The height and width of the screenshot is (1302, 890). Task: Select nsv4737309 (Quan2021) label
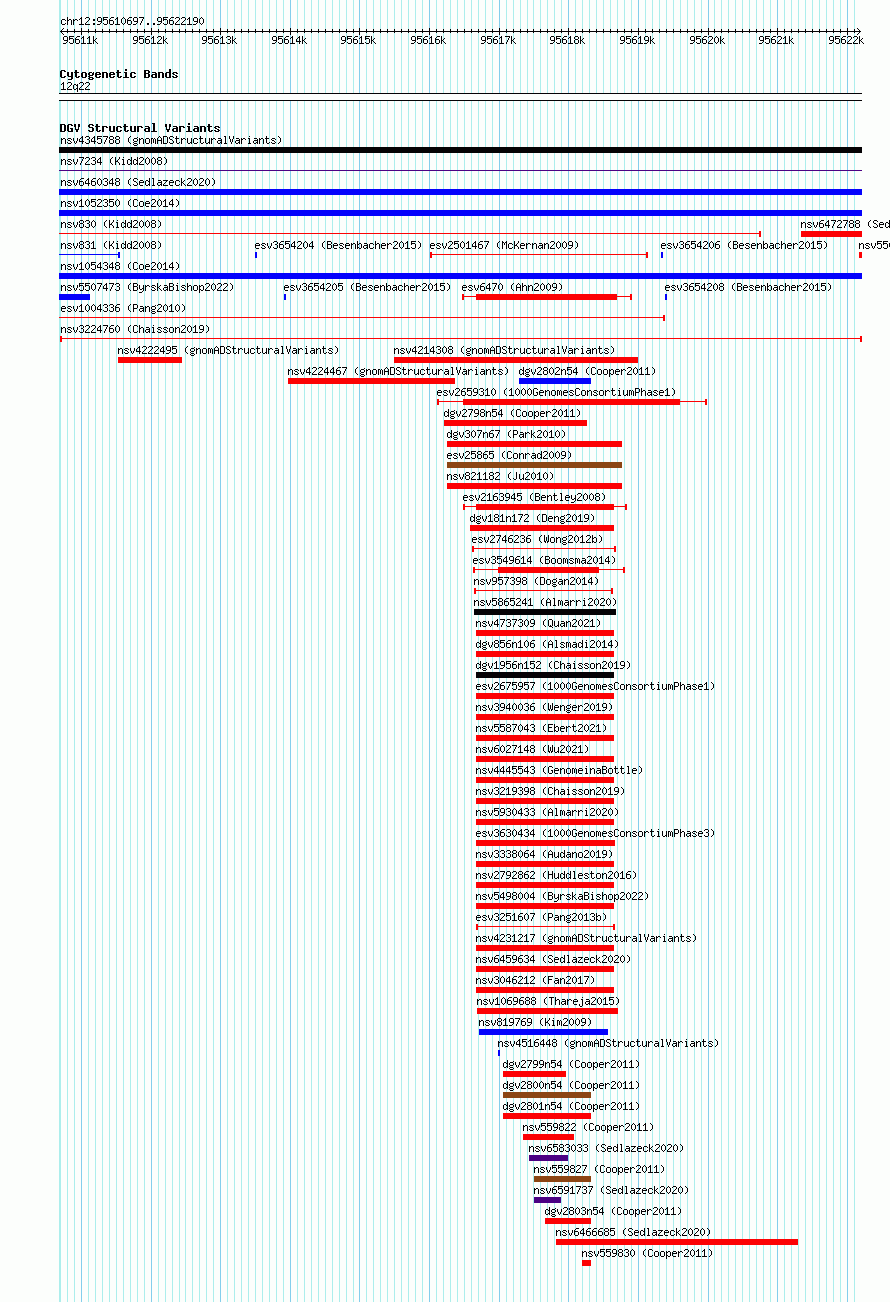539,623
